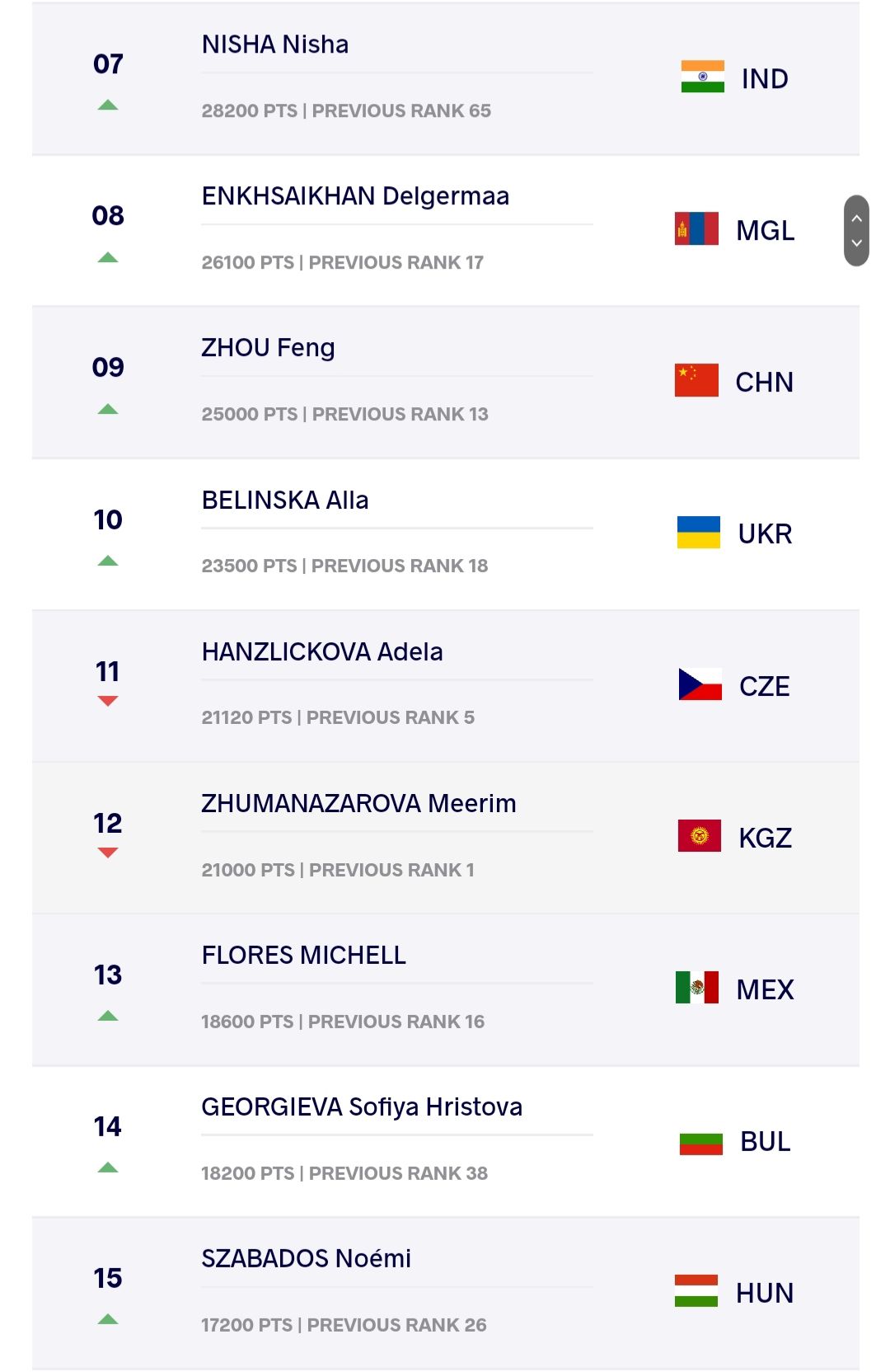Click the Kyrgyzstan flag next to KGZ
The height and width of the screenshot is (1372, 890).
coord(699,836)
